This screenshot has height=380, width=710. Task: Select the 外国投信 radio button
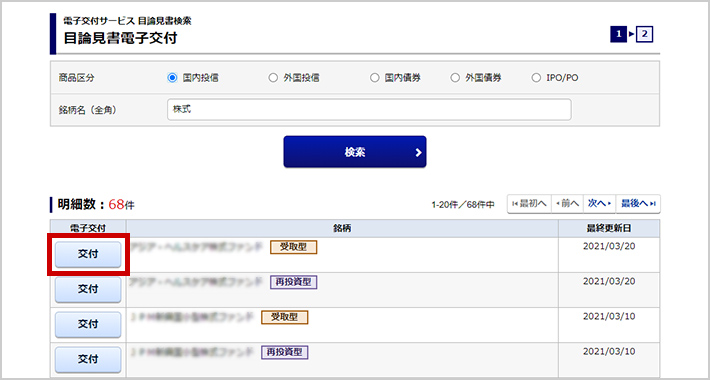click(x=273, y=78)
